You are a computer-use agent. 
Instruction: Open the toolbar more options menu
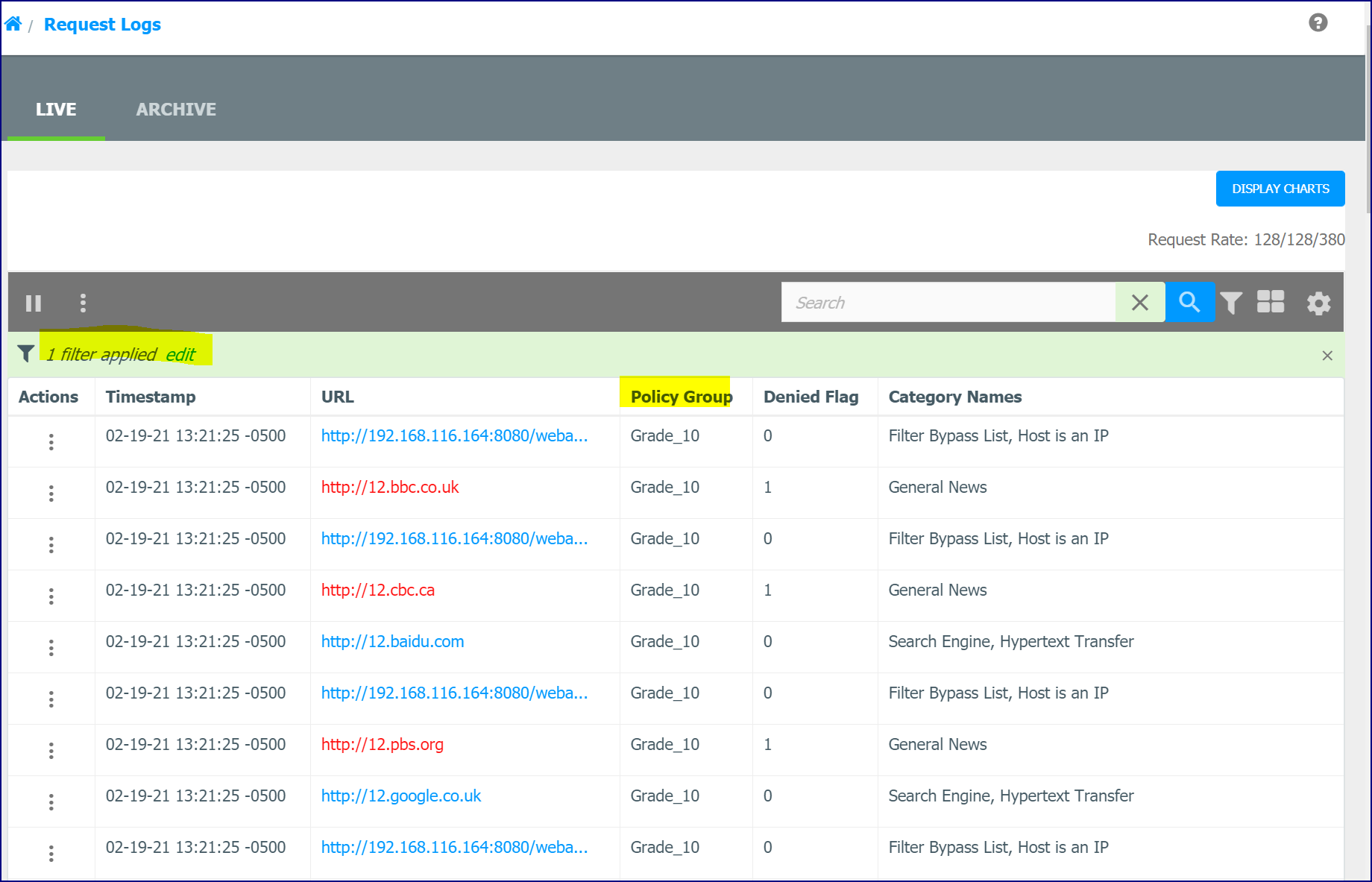[x=83, y=303]
